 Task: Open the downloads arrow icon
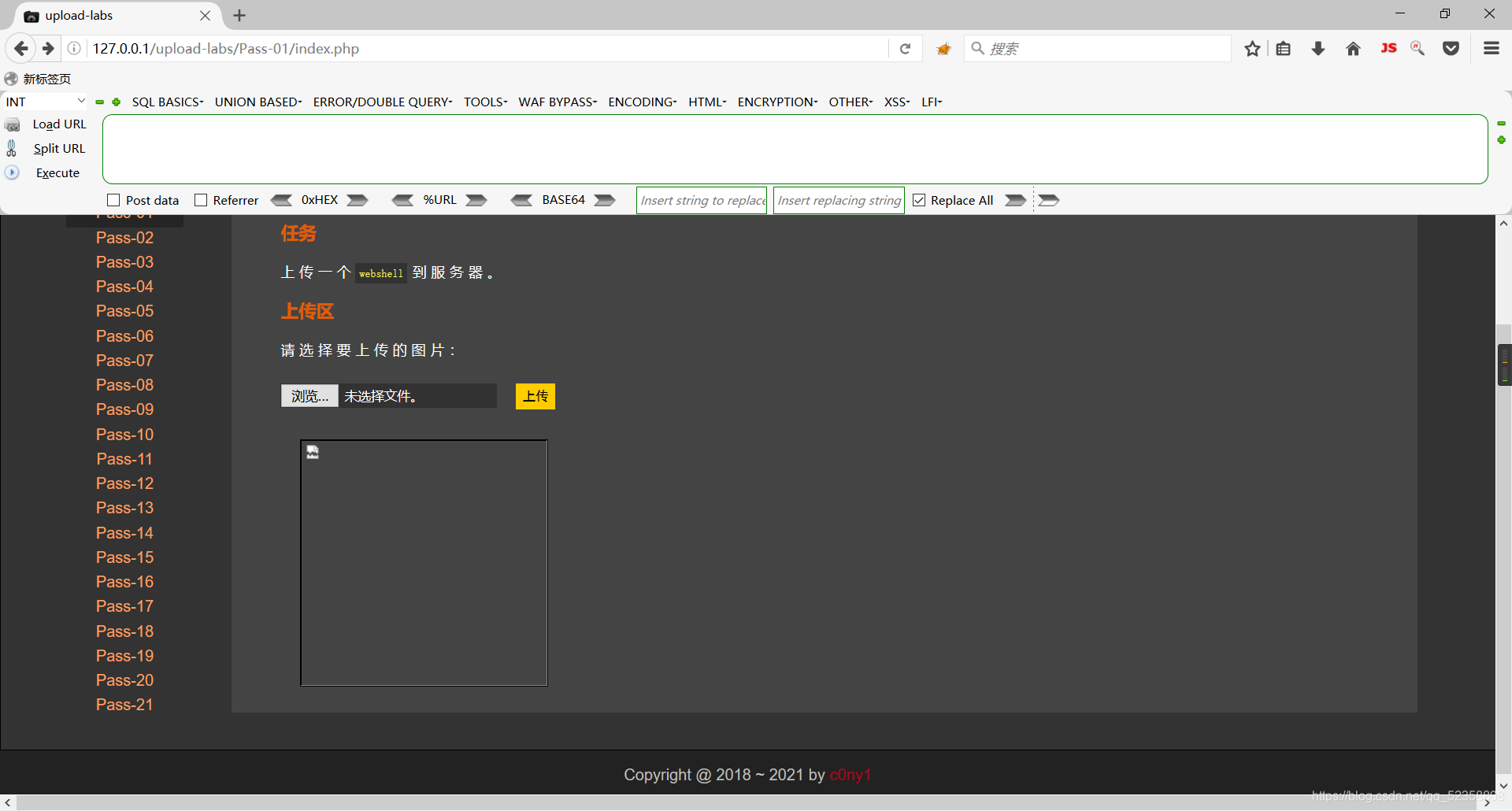point(1317,49)
